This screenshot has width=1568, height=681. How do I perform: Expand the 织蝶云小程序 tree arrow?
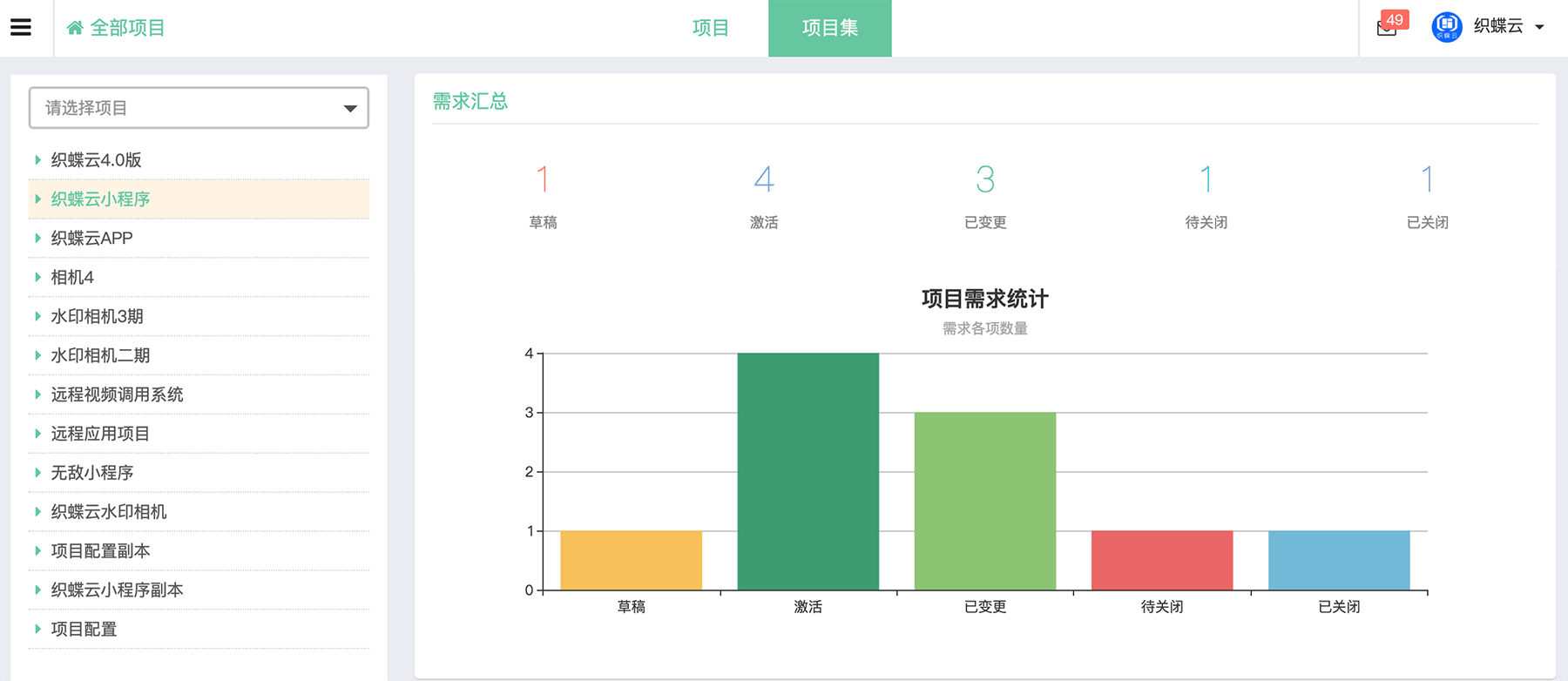[x=37, y=199]
